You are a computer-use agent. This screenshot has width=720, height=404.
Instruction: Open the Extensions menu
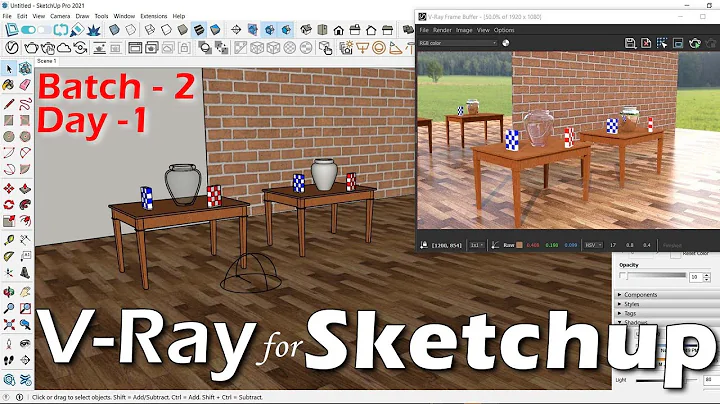[x=153, y=16]
